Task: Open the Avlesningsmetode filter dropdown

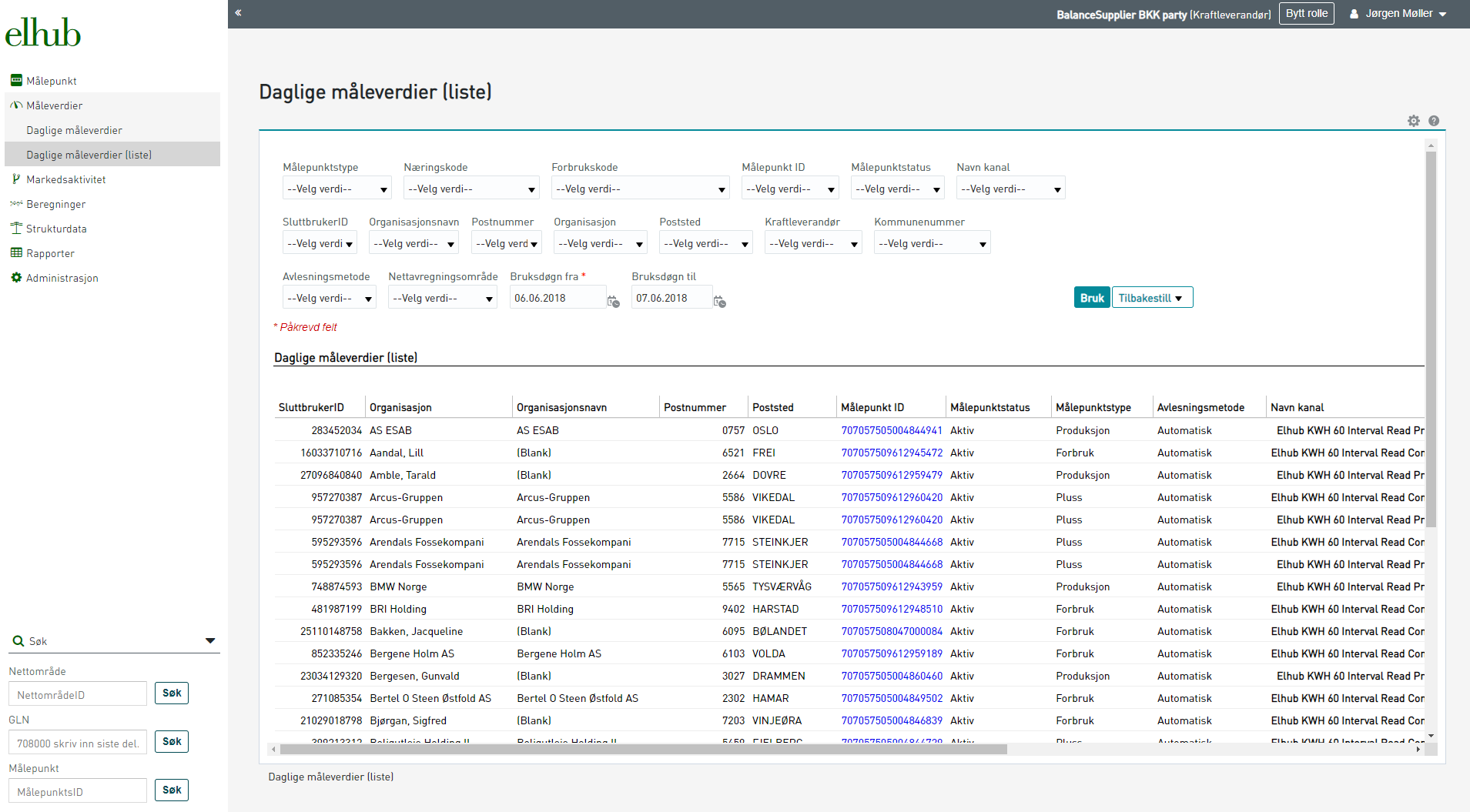Action: 330,298
